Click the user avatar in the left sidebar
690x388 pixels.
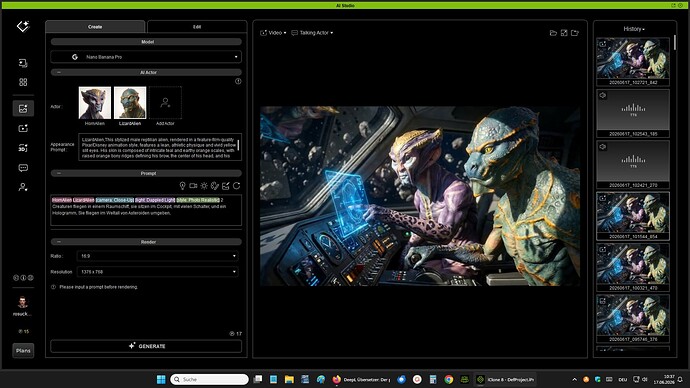[x=23, y=302]
